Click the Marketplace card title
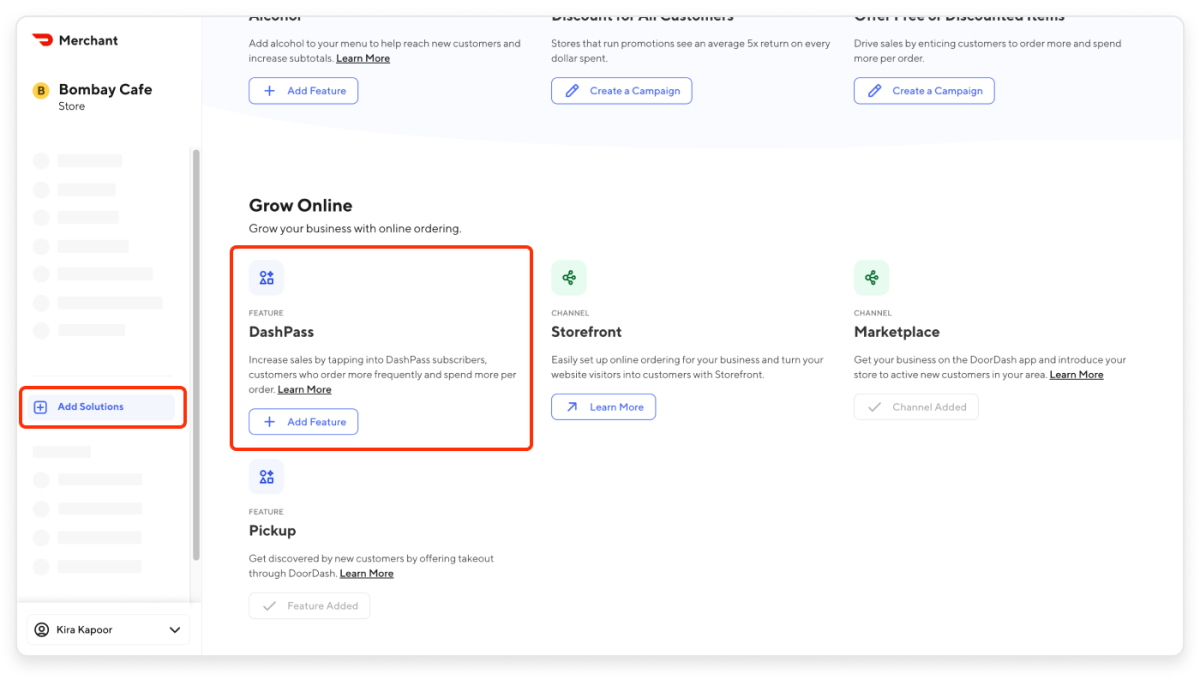 [897, 332]
